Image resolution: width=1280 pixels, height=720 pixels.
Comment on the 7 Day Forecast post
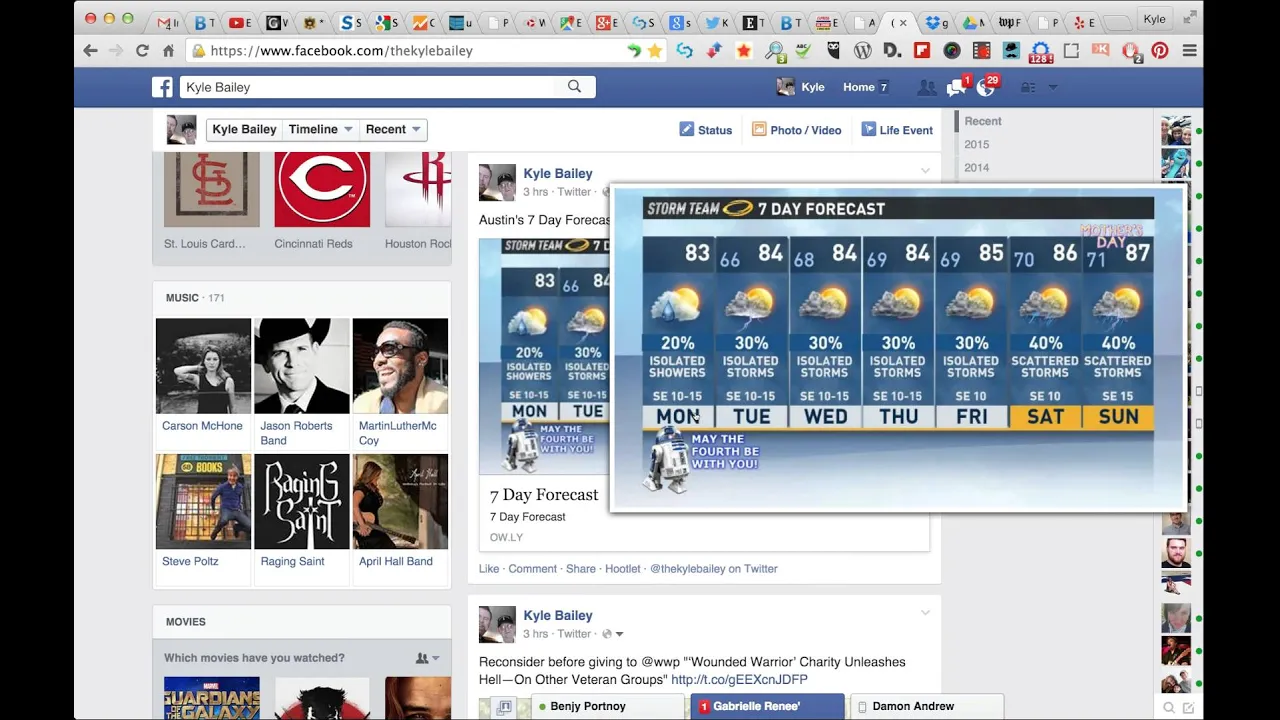coord(532,569)
